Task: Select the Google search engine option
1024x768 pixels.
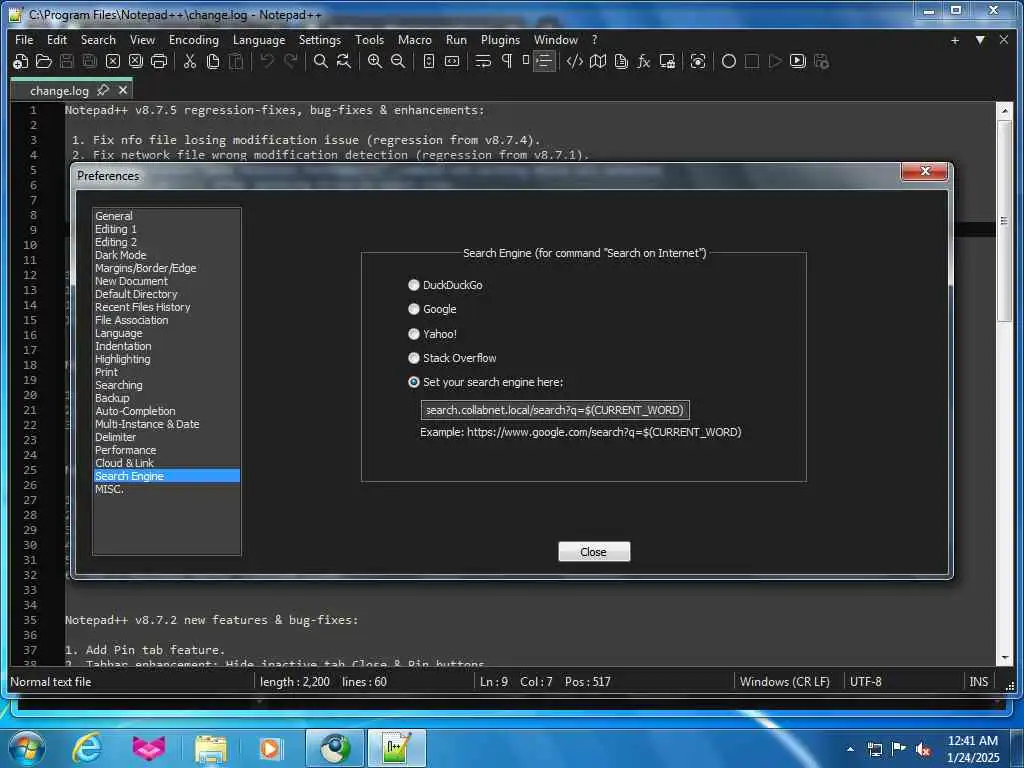Action: click(413, 309)
